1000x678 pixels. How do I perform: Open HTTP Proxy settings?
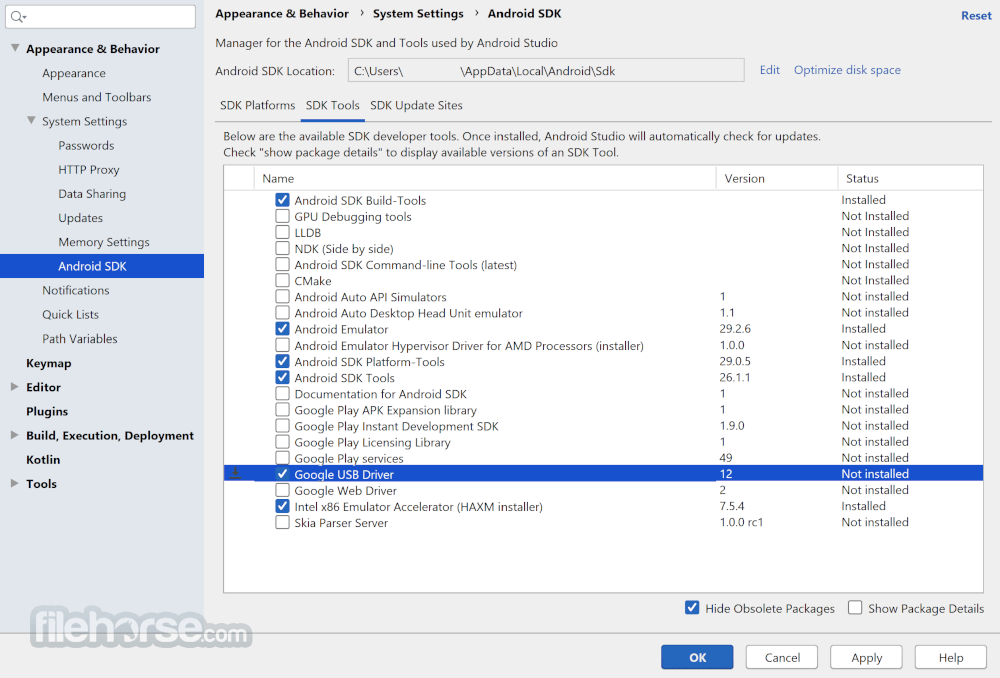point(89,170)
